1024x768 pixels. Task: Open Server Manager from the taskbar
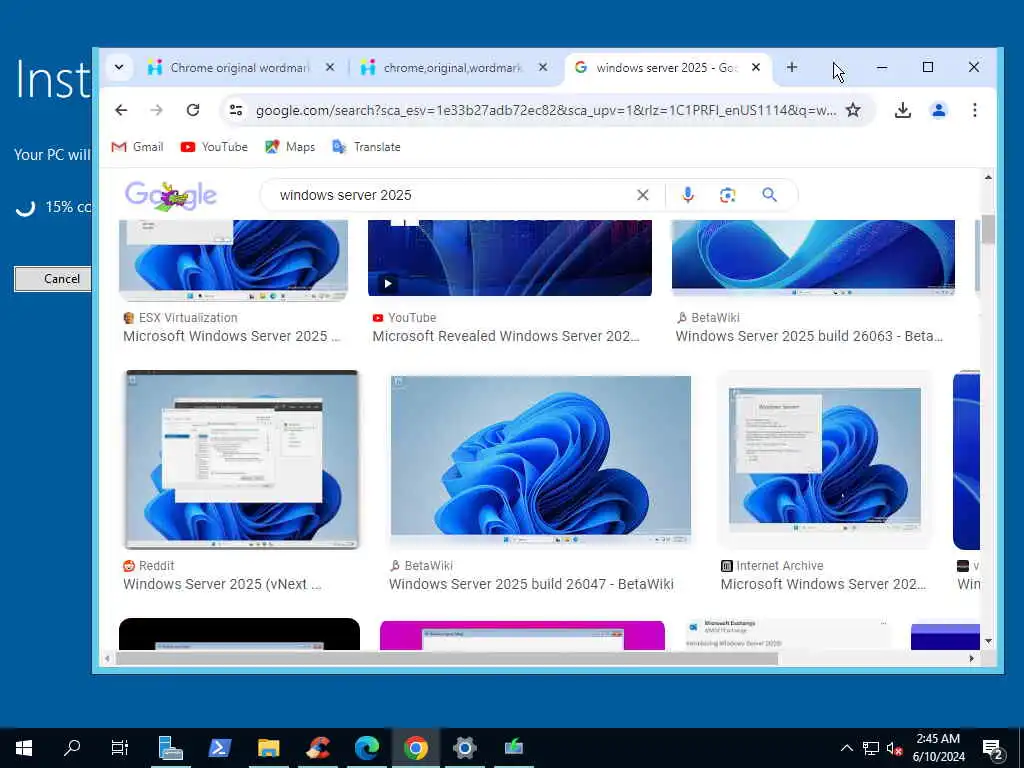[170, 747]
